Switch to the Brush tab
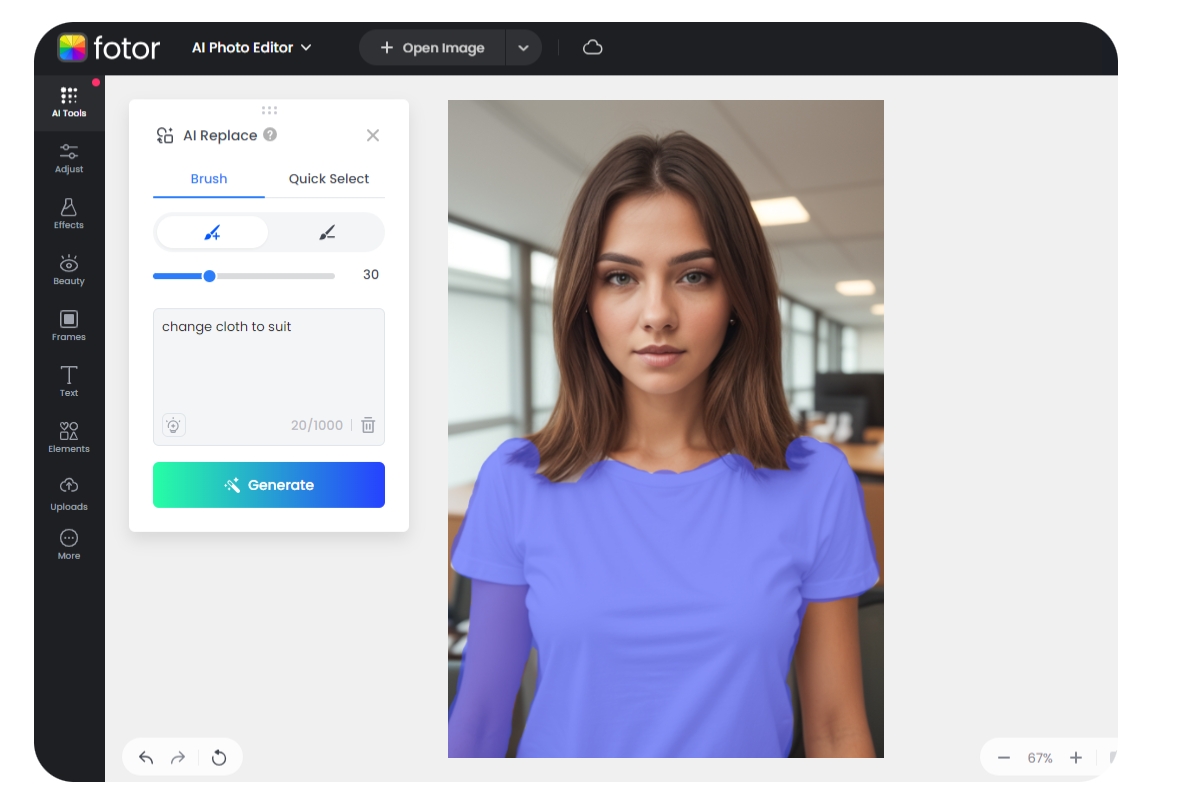The width and height of the screenshot is (1200, 800). tap(209, 179)
